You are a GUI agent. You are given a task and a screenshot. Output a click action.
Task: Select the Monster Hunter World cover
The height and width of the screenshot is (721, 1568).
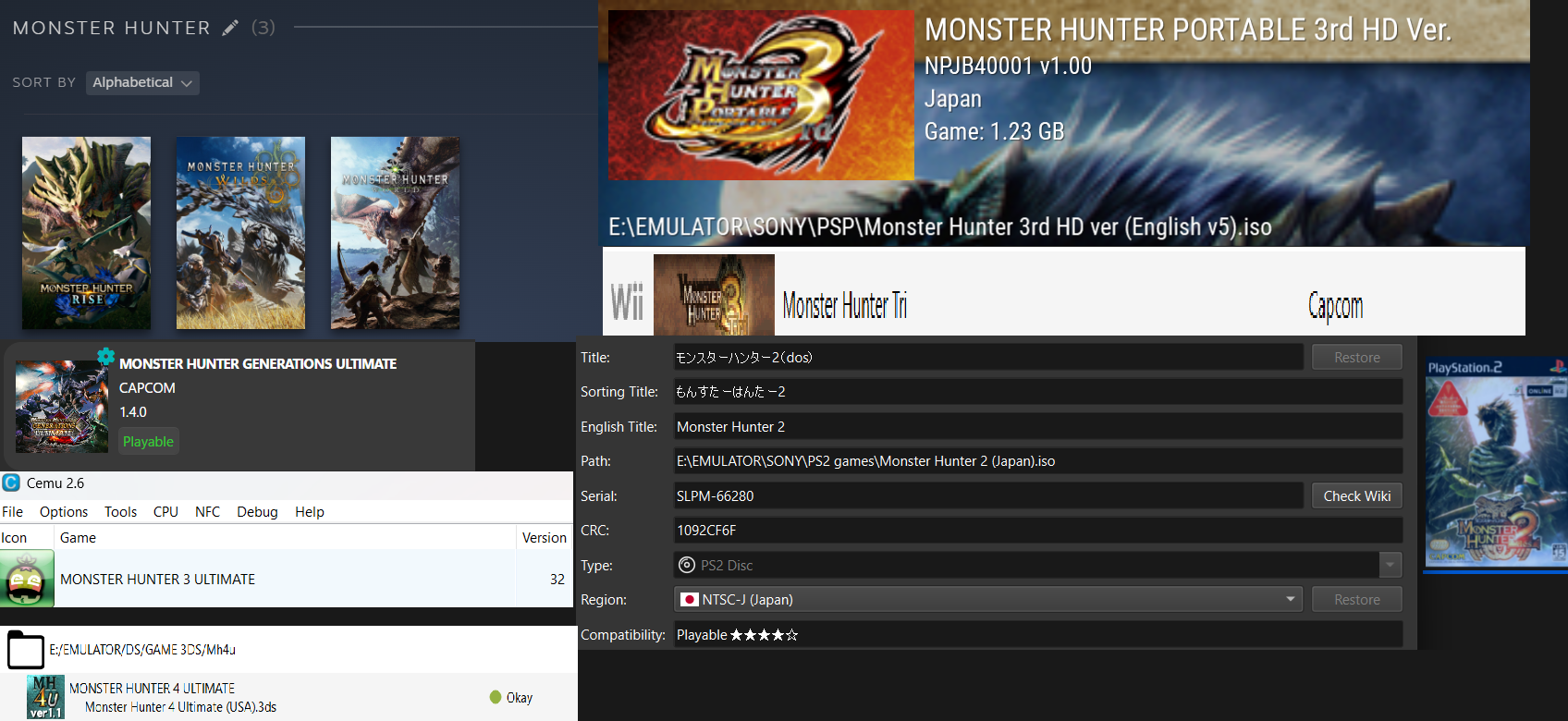point(395,233)
